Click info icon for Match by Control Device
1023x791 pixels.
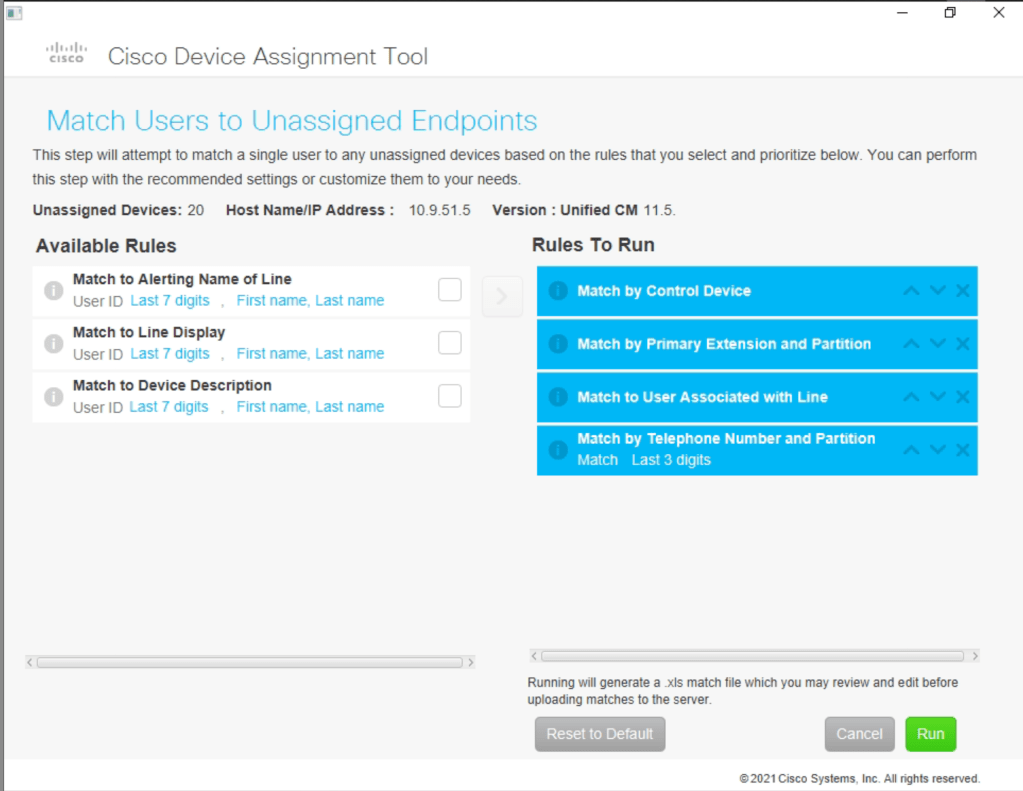point(558,291)
